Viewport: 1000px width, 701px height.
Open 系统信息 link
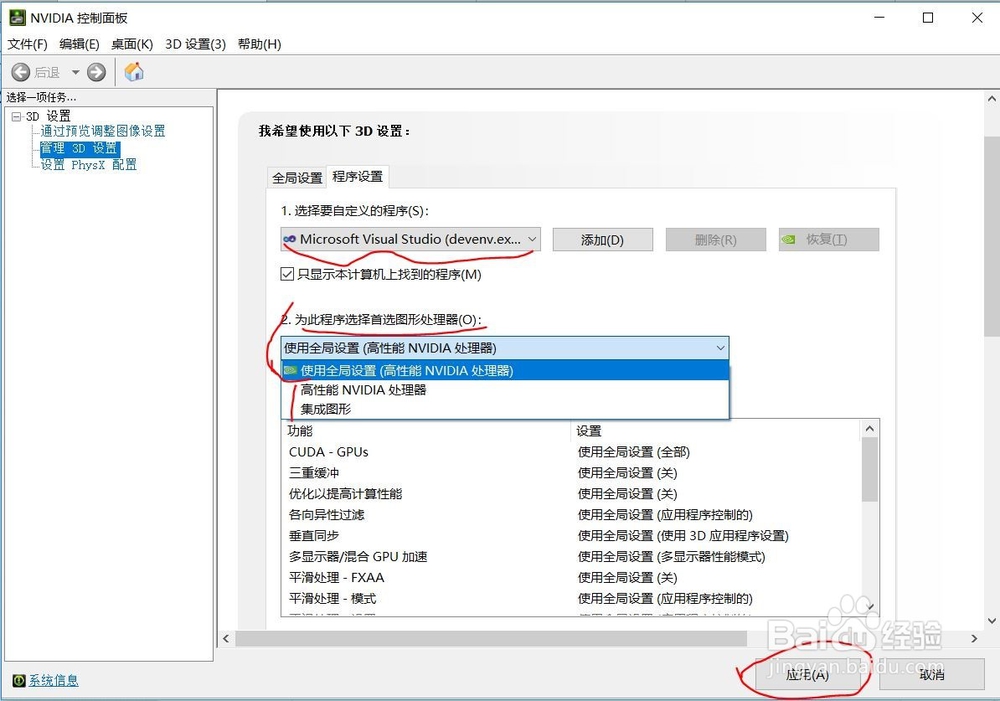coord(54,681)
